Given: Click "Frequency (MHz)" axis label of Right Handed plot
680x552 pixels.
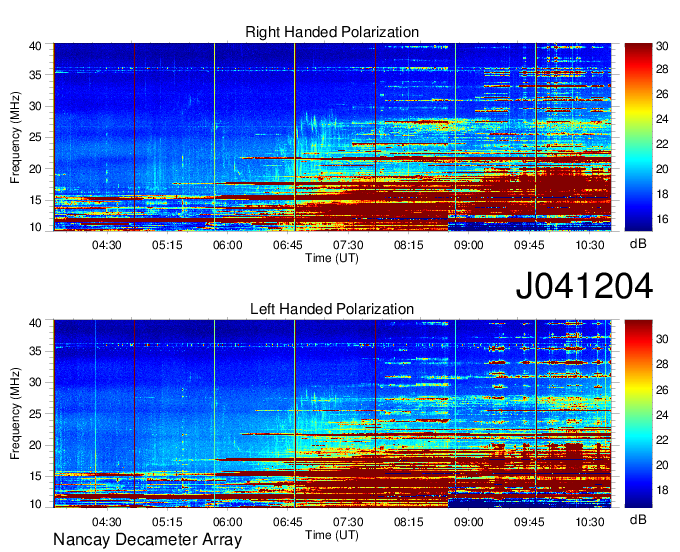Looking at the screenshot, I should [15, 137].
